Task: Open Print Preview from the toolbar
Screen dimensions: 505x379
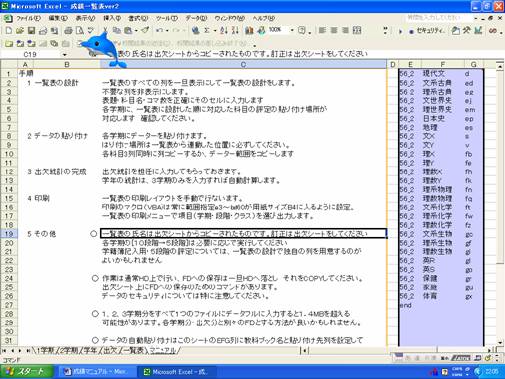Action: point(80,31)
